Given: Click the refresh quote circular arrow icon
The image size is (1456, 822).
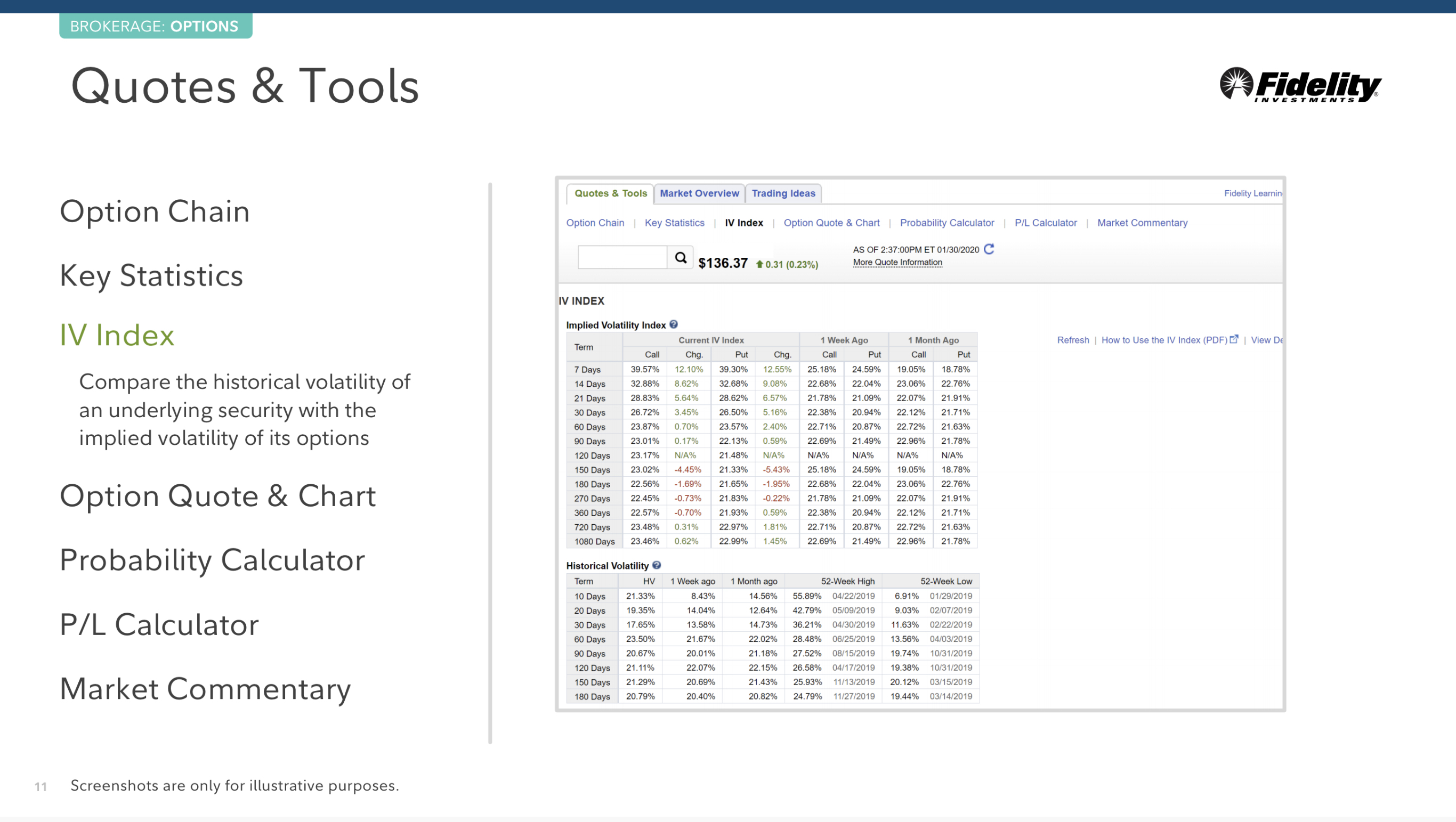Looking at the screenshot, I should (x=989, y=249).
